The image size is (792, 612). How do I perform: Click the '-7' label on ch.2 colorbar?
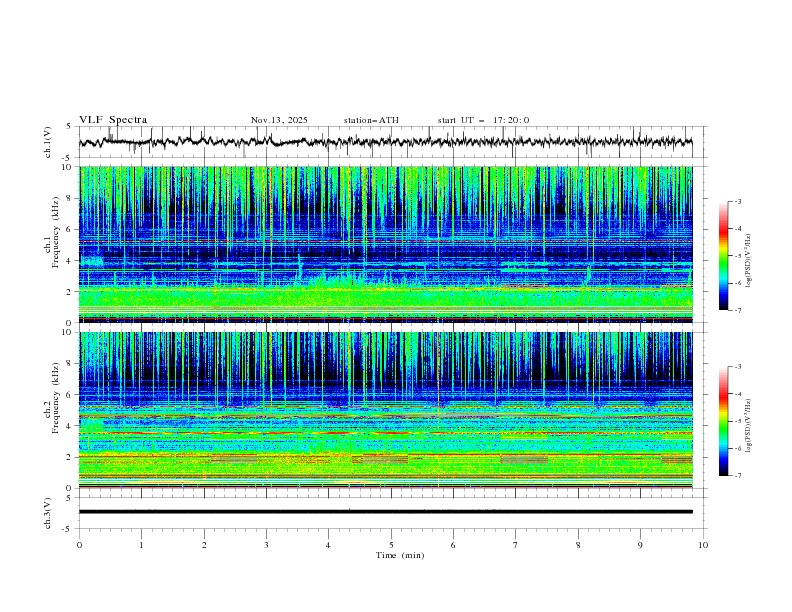click(738, 476)
